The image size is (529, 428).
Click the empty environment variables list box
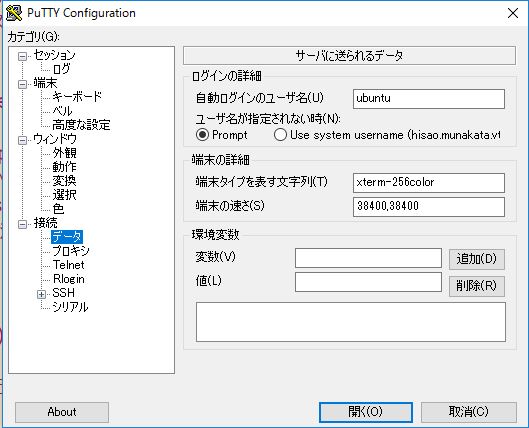[x=351, y=322]
